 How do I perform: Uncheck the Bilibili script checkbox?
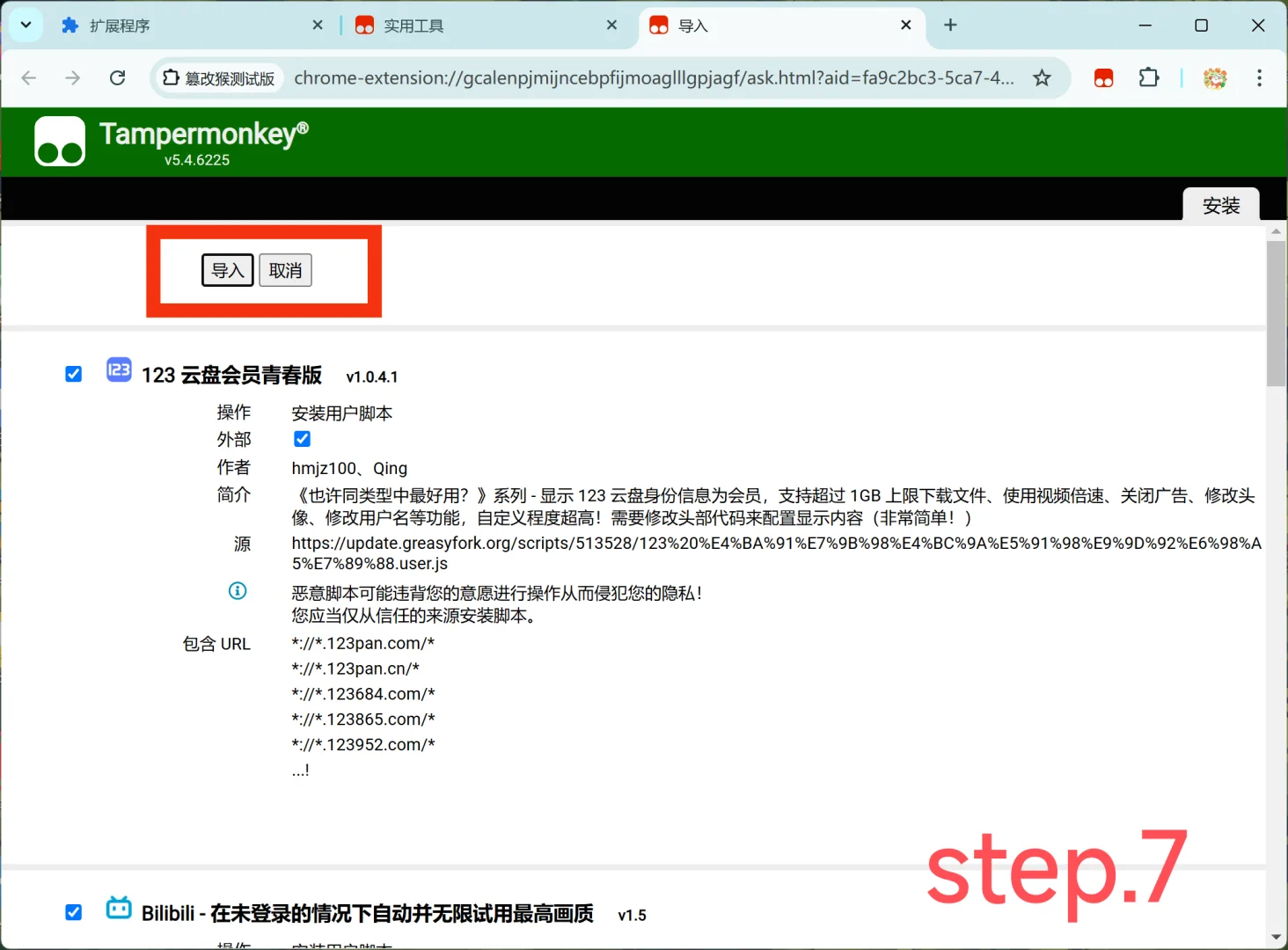click(x=73, y=912)
